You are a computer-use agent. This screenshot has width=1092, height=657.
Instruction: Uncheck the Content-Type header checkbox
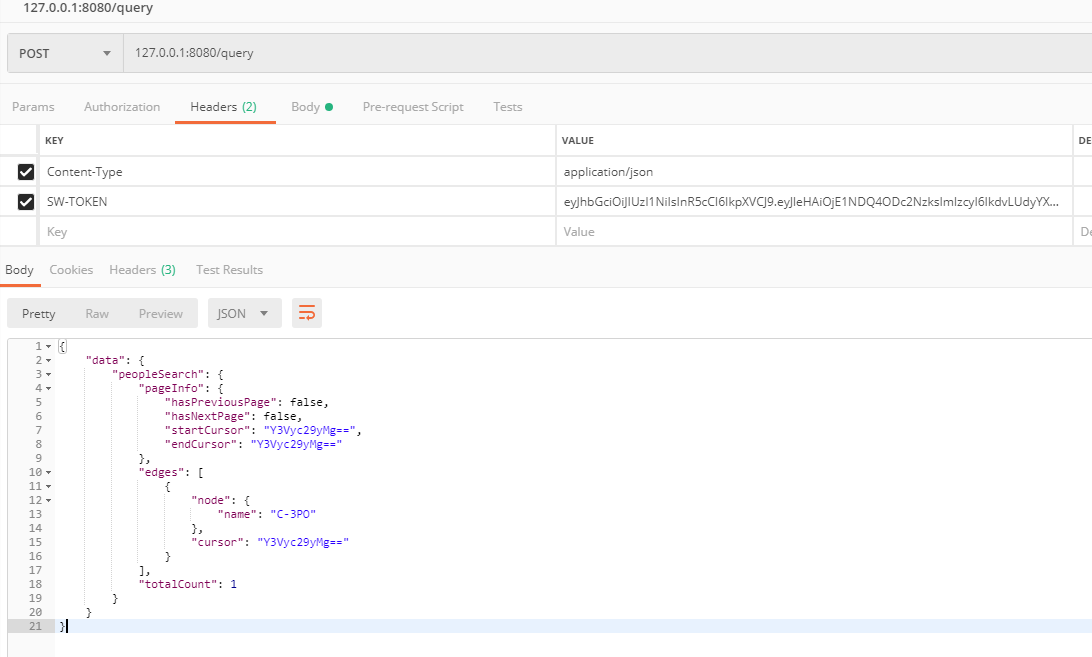26,171
